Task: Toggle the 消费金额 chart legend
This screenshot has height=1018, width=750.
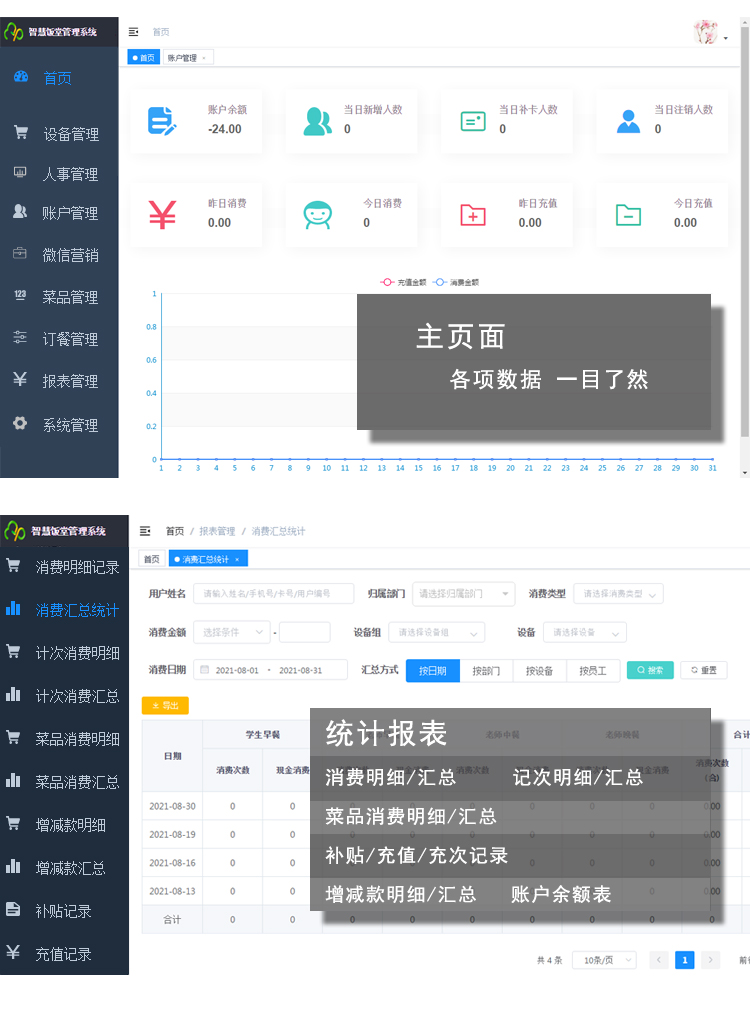Action: click(456, 282)
